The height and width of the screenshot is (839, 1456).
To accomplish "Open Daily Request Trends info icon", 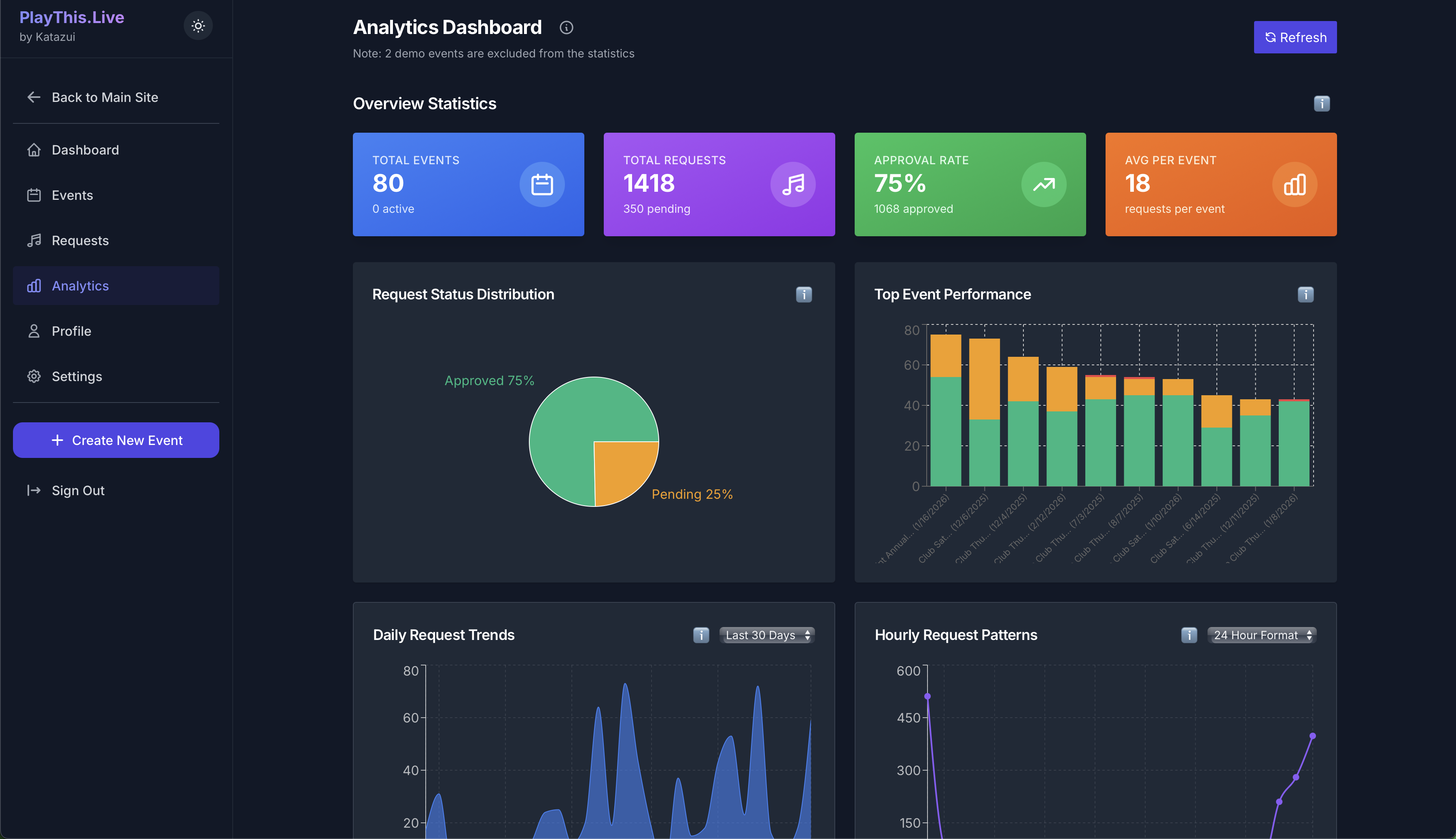I will [x=700, y=635].
